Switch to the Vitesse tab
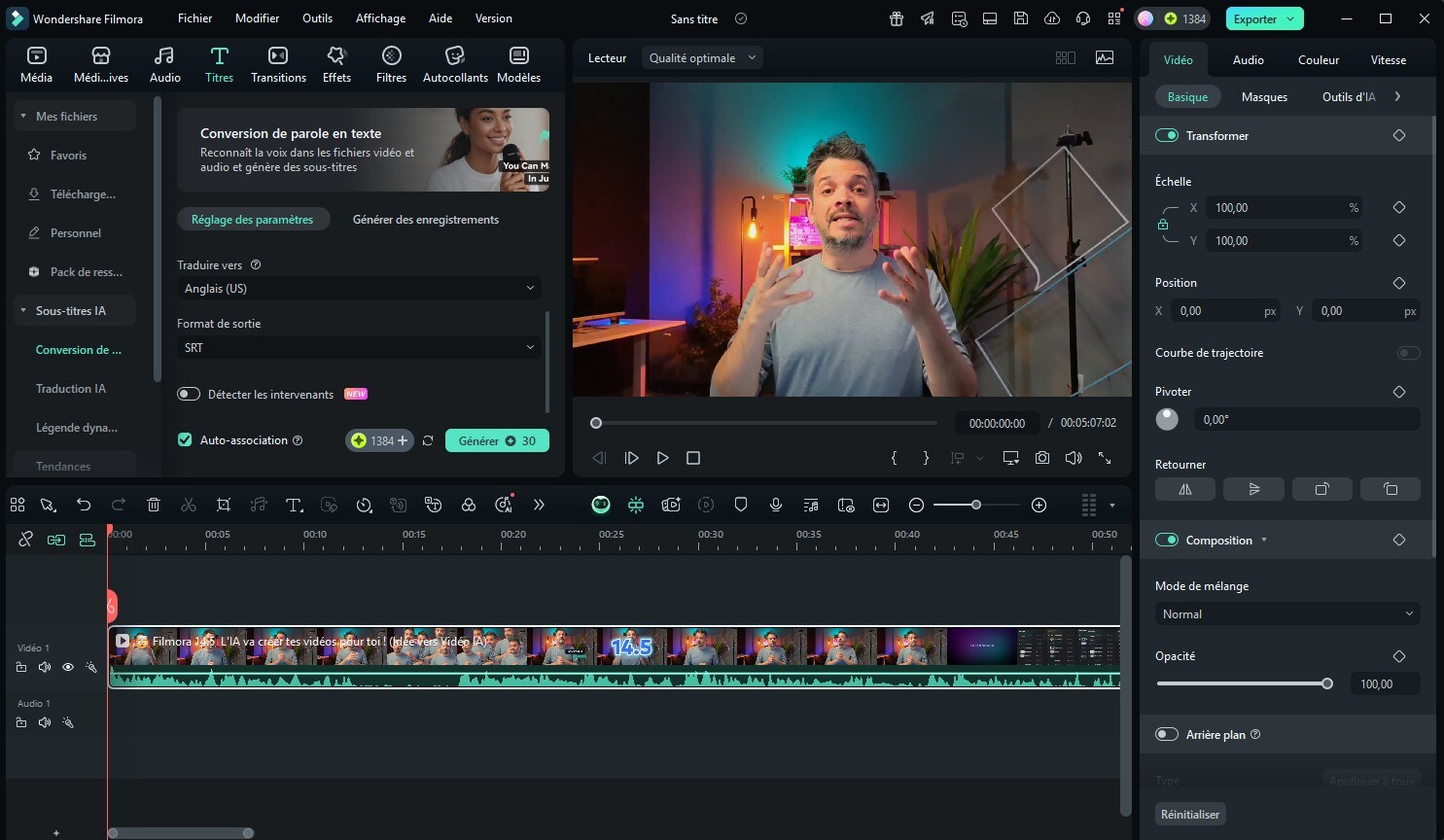This screenshot has width=1444, height=840. pyautogui.click(x=1389, y=59)
